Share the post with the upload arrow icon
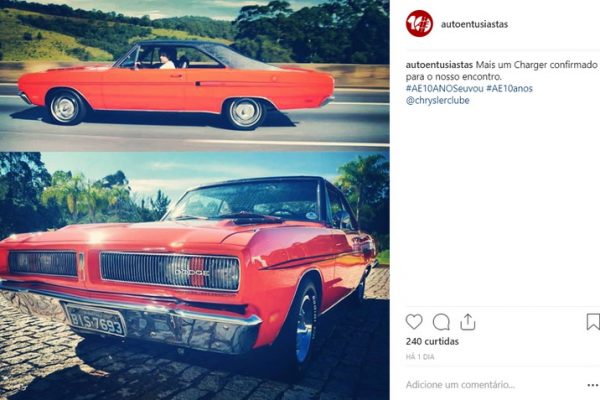Screen dimensions: 600x400 [468, 322]
